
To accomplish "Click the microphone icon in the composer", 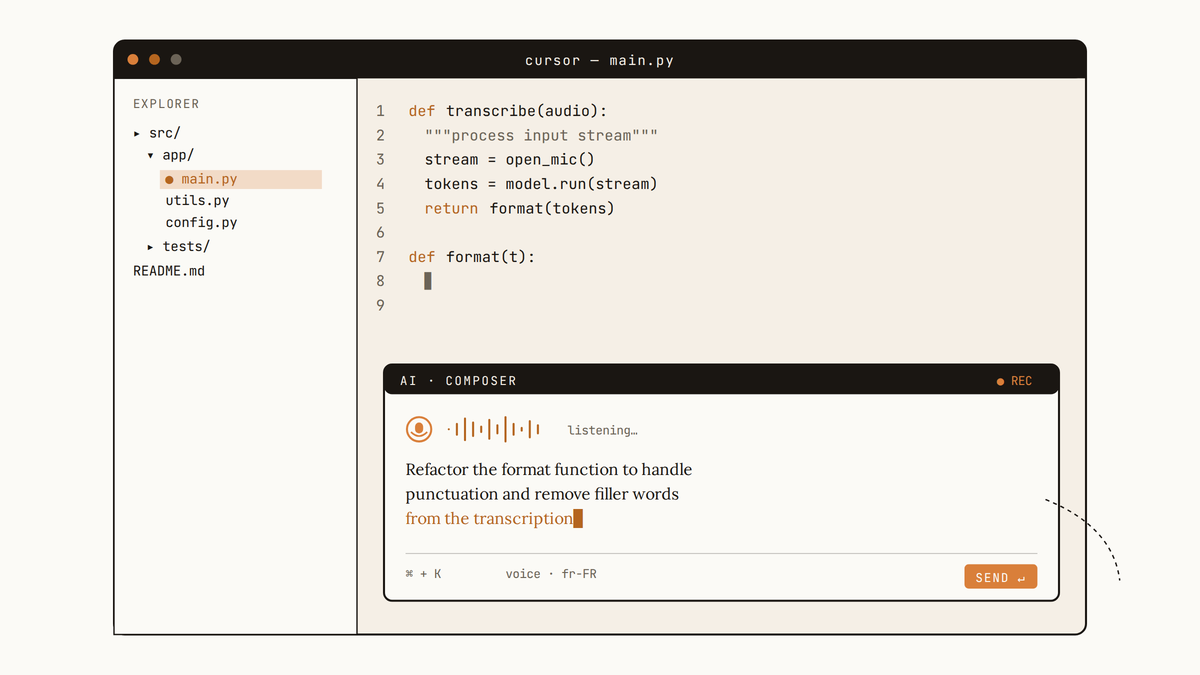I will (419, 429).
